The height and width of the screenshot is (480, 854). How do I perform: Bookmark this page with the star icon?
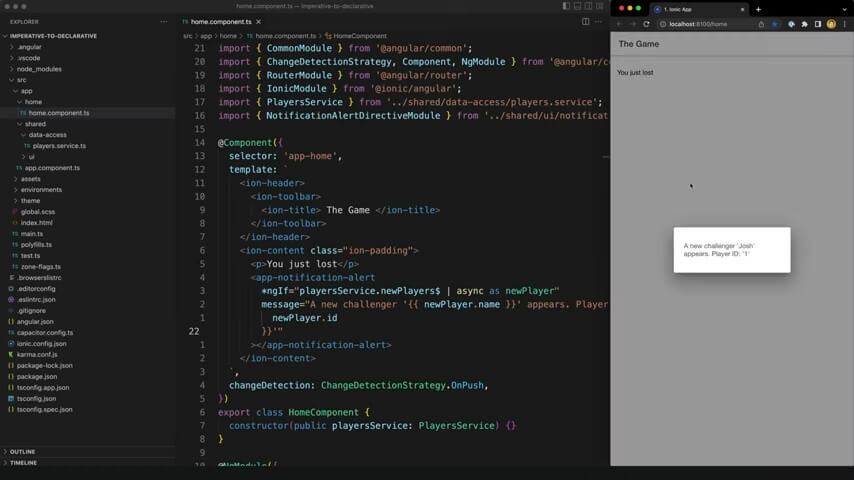(x=774, y=24)
